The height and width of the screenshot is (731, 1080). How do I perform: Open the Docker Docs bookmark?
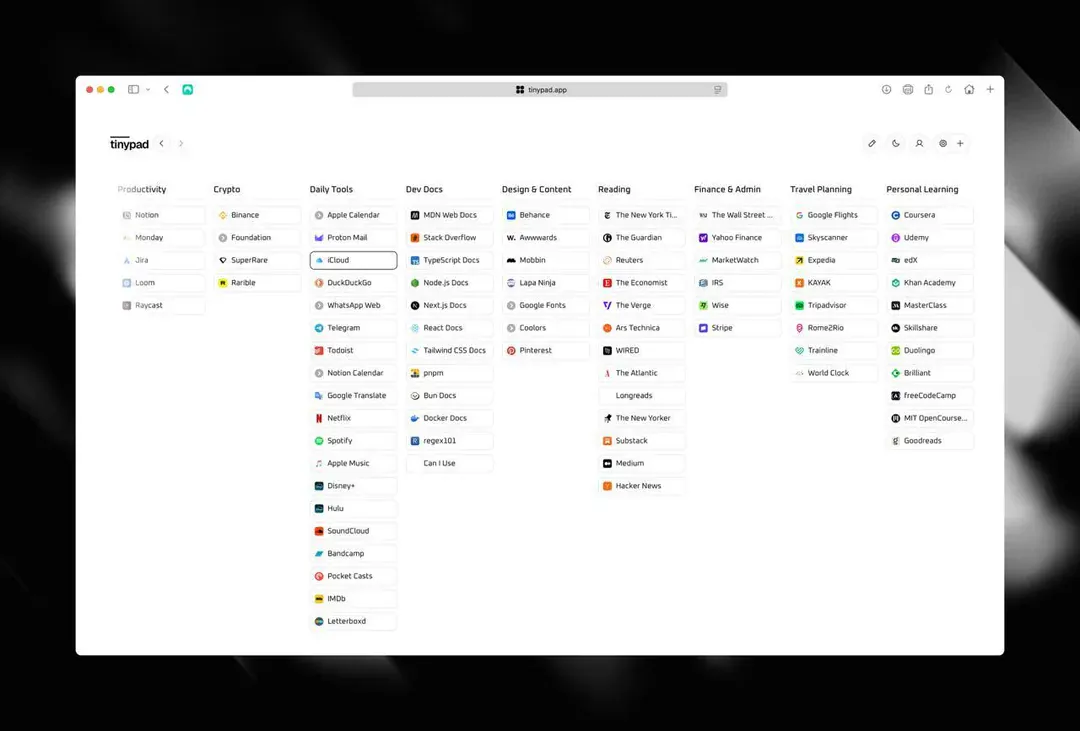(449, 418)
